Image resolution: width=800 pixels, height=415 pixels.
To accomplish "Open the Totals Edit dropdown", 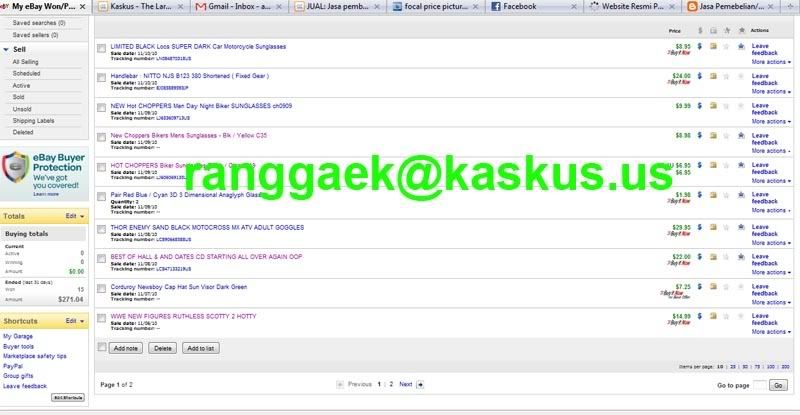I will coord(74,216).
